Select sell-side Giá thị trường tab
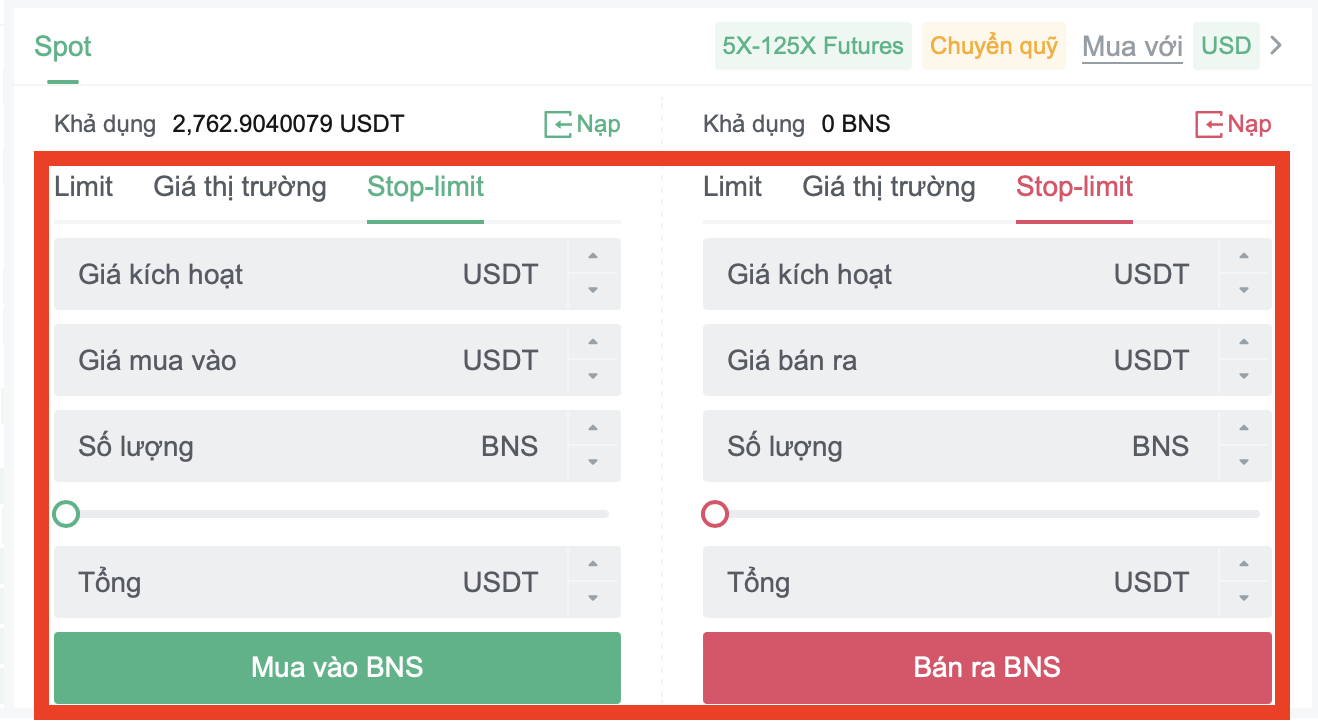The image size is (1318, 726). pos(888,187)
